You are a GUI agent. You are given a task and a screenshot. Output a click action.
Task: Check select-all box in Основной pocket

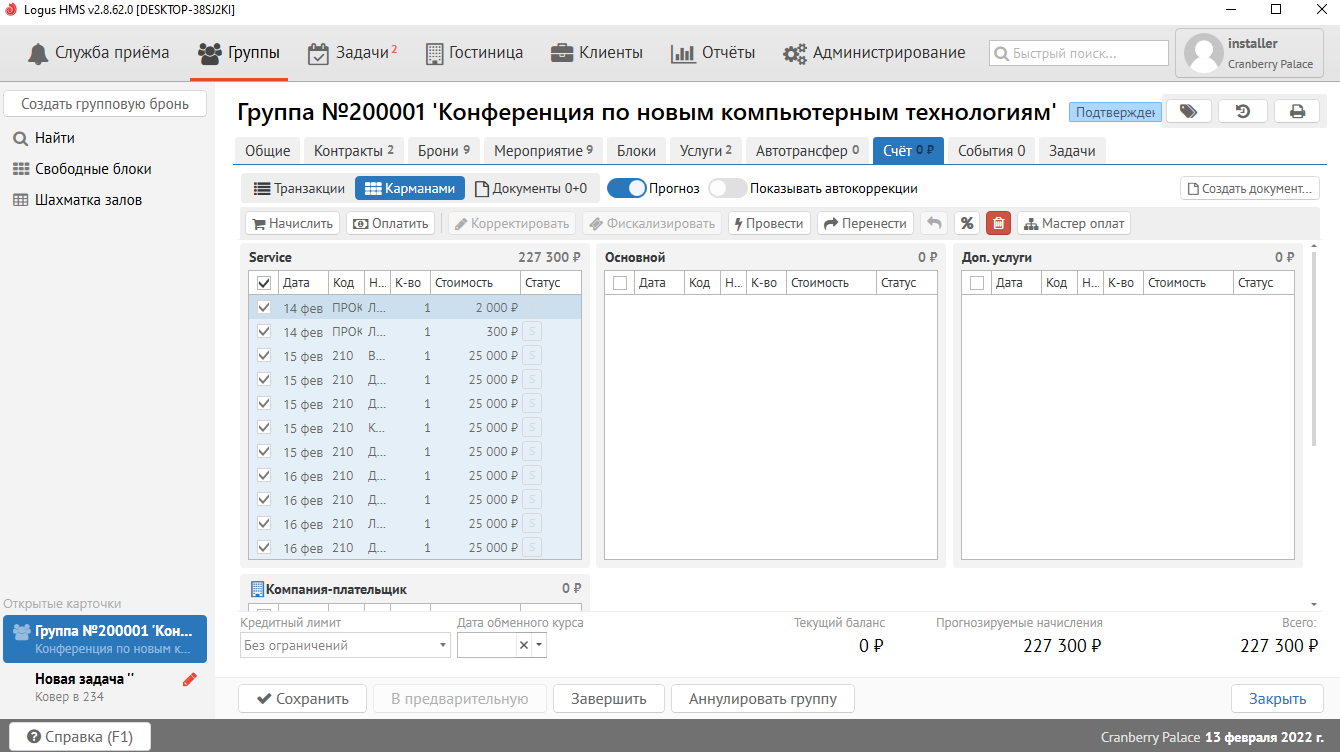tap(620, 283)
